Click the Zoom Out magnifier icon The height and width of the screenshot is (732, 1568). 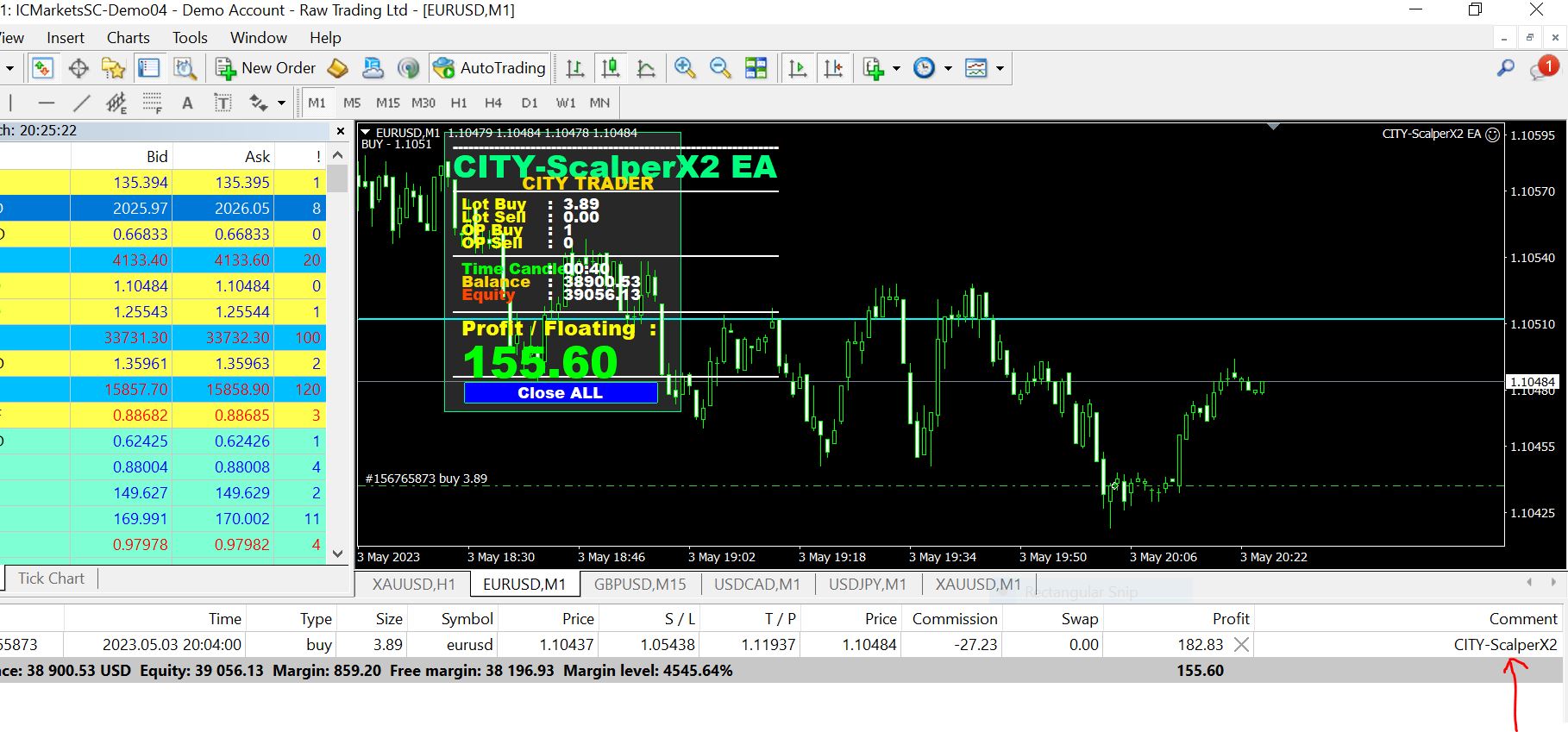click(719, 68)
